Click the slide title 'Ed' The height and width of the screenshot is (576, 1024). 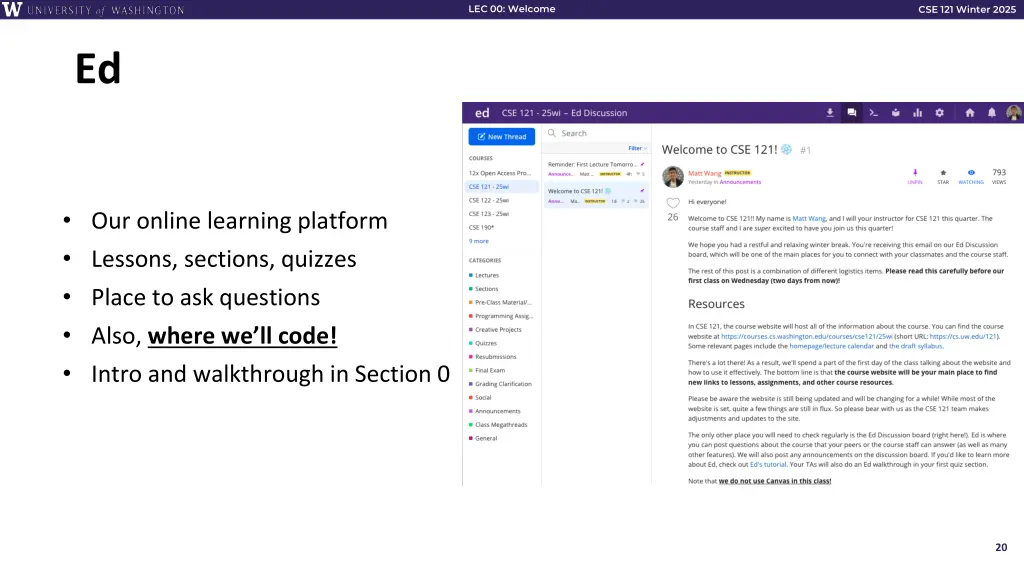98,69
